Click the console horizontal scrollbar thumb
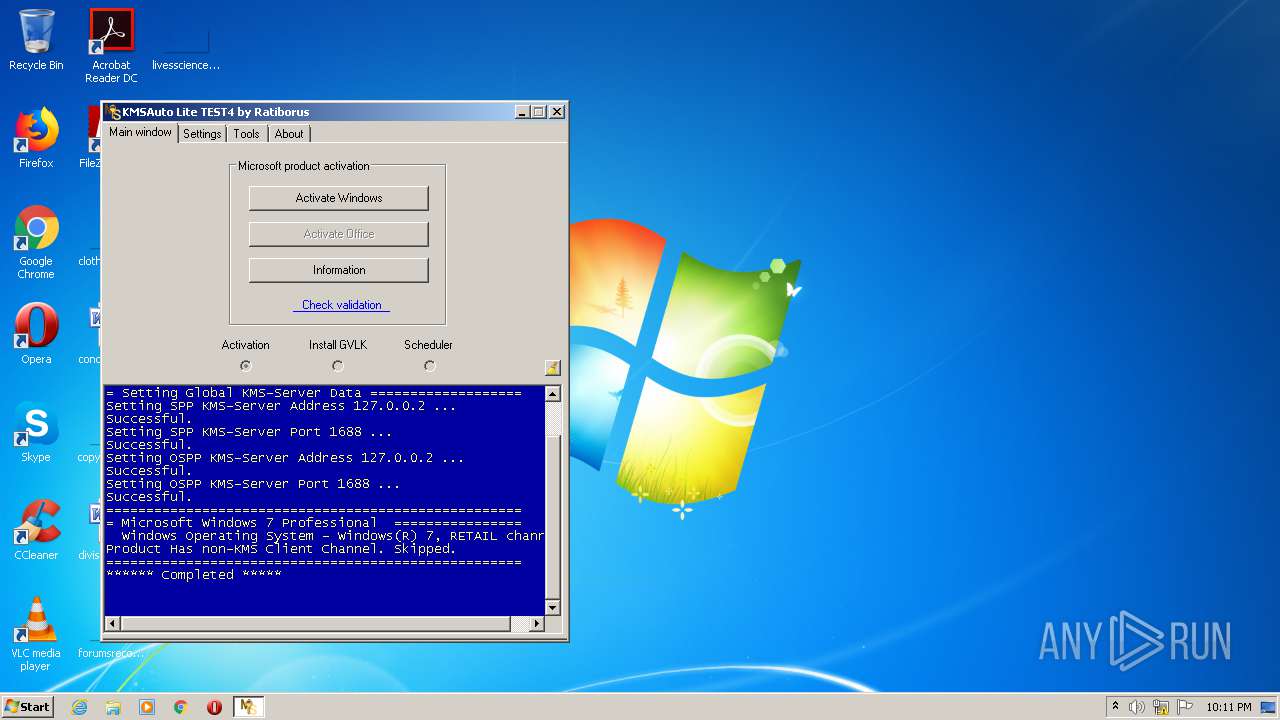Viewport: 1280px width, 720px height. tap(315, 624)
